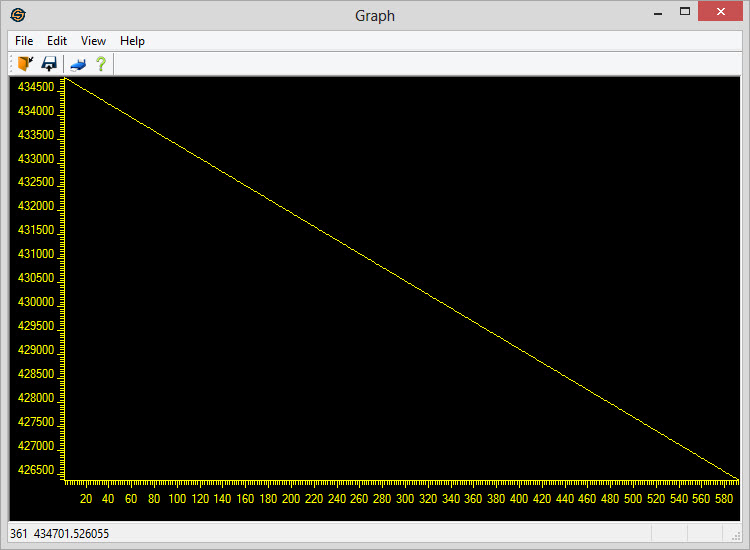Click the orange door icon in the toolbar
This screenshot has height=550, width=750.
click(25, 64)
